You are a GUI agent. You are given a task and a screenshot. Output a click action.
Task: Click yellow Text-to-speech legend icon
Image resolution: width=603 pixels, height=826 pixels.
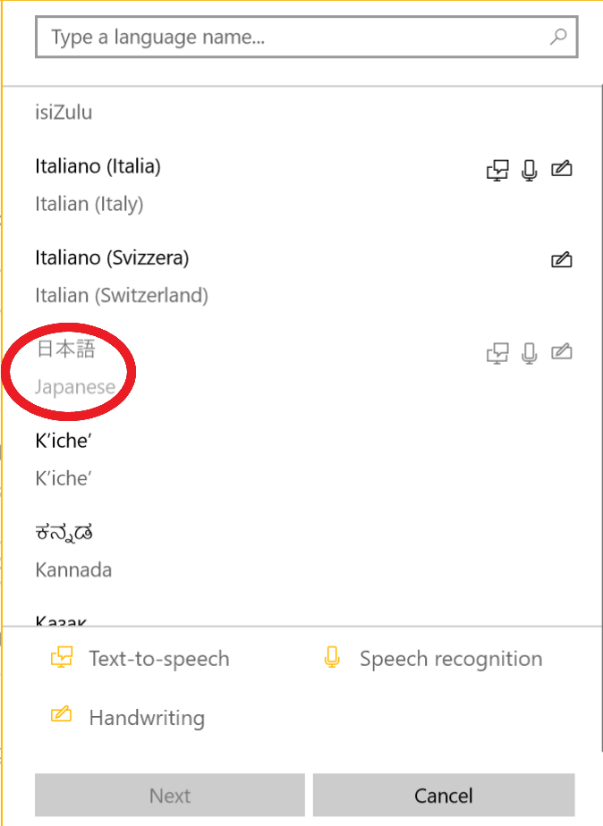[x=62, y=657]
